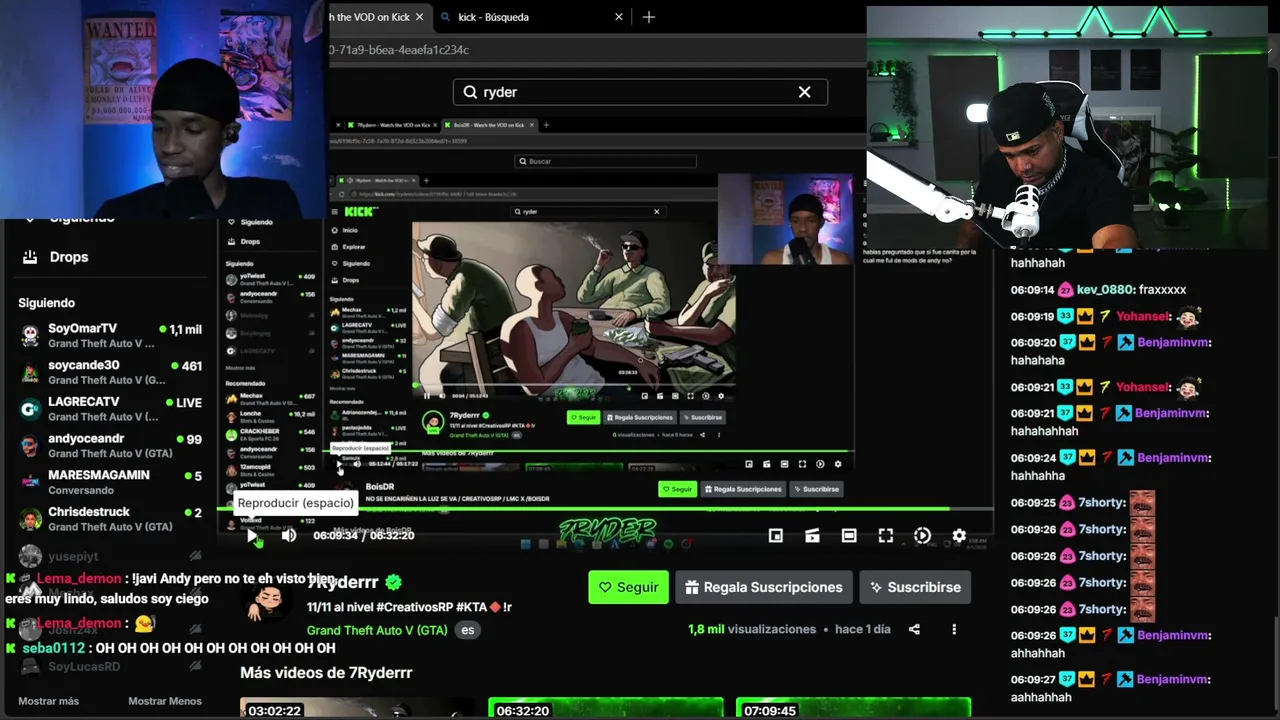This screenshot has width=1280, height=720.
Task: Seek along the green video progress bar
Action: coord(605,509)
